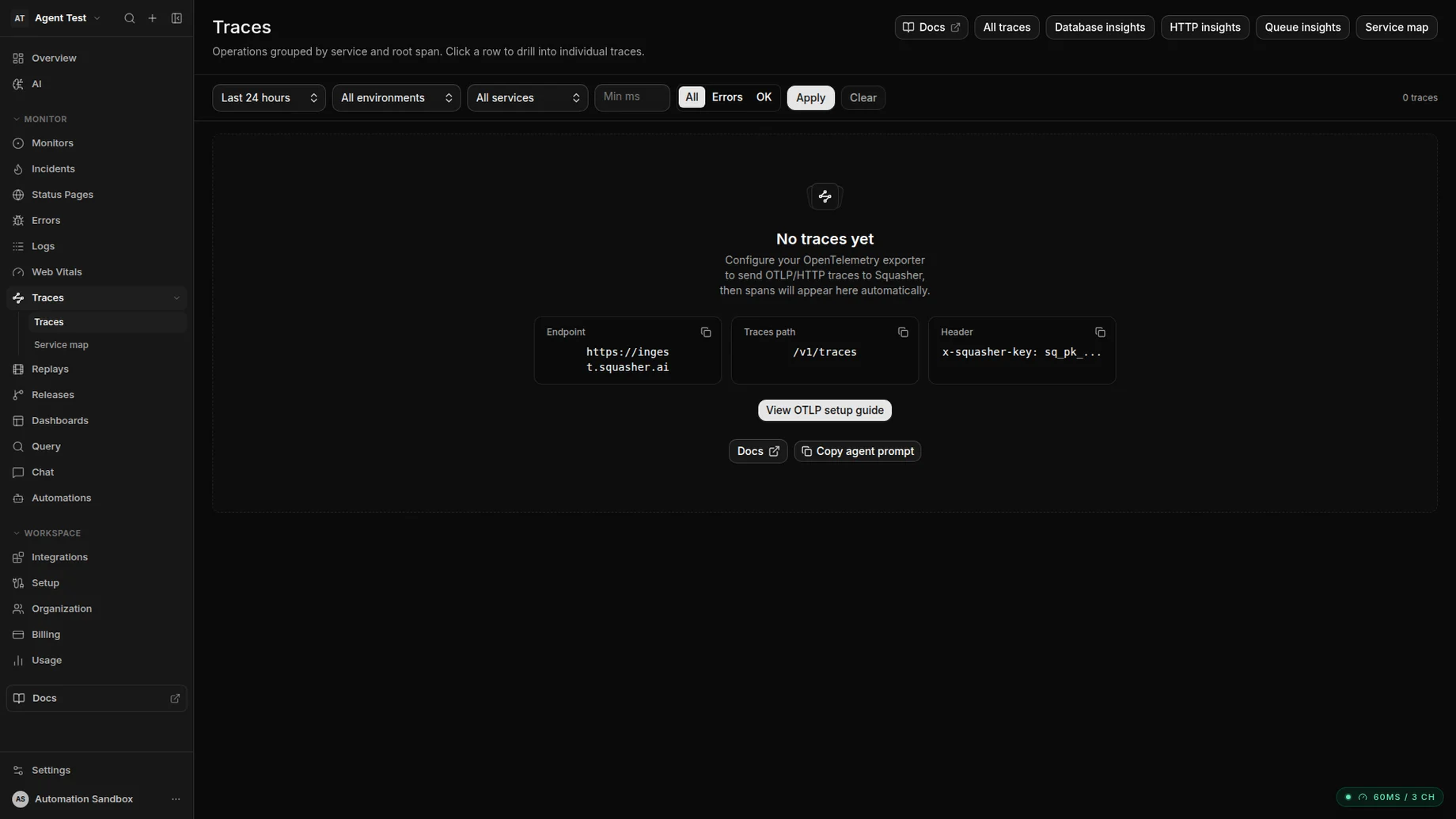The width and height of the screenshot is (1456, 819).
Task: Open Automation Sandbox more-options ellipsis
Action: click(x=176, y=799)
